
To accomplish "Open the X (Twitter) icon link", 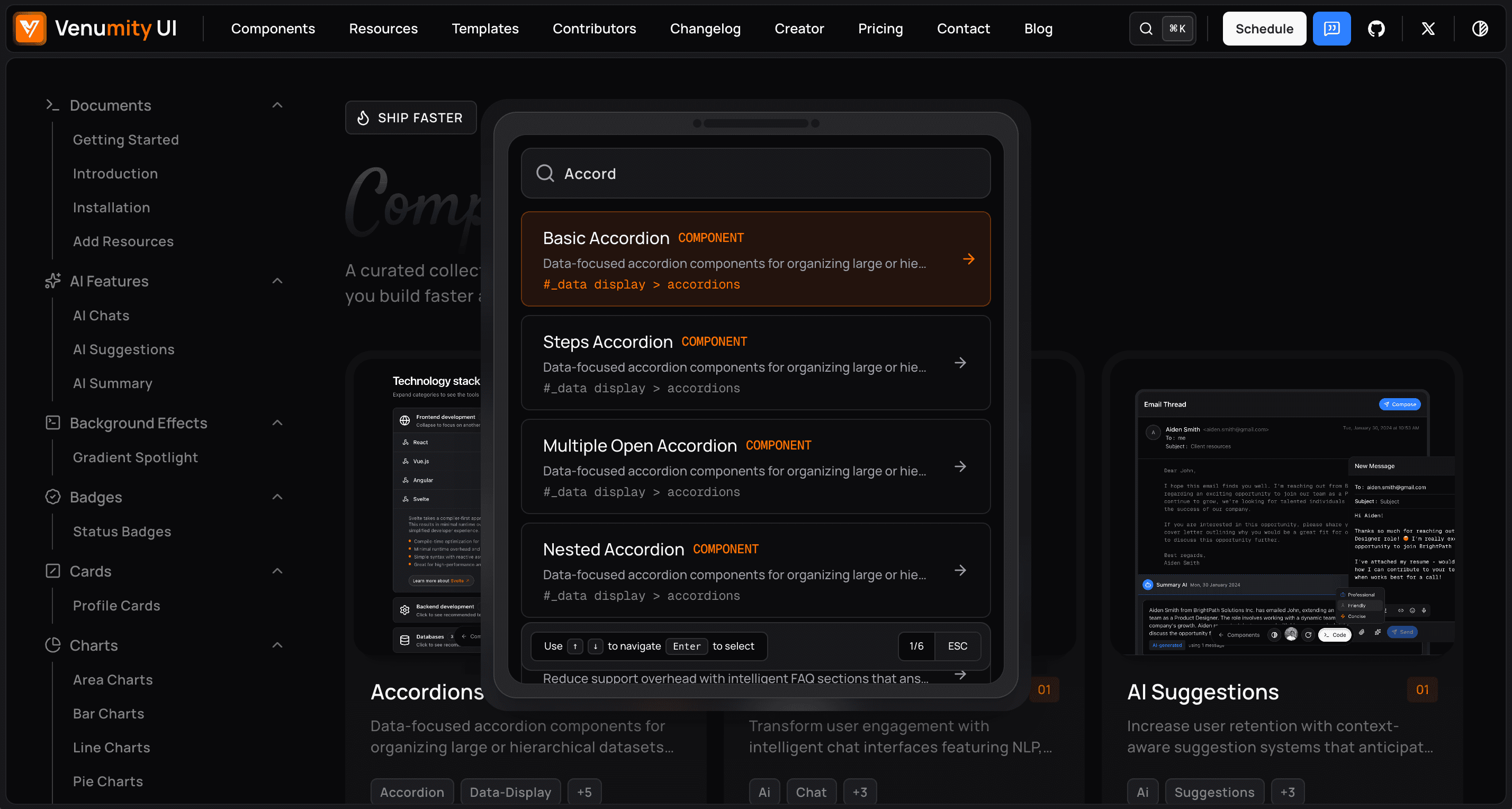I will 1428,29.
